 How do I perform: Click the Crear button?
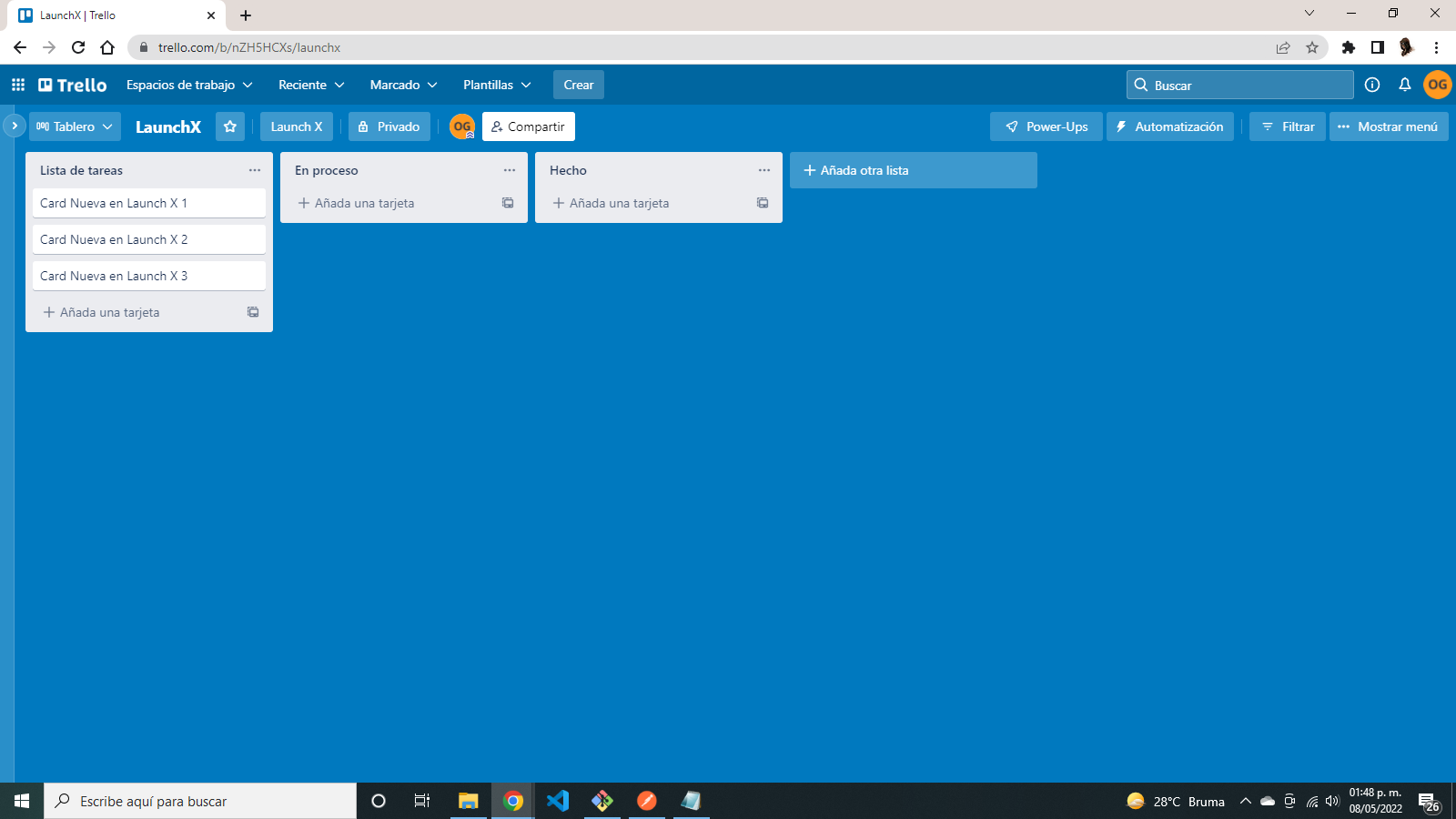click(x=579, y=85)
